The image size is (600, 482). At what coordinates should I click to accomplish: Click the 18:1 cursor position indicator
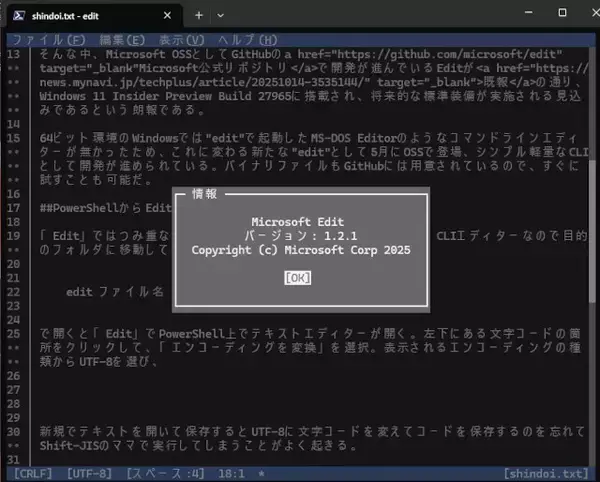pyautogui.click(x=232, y=474)
